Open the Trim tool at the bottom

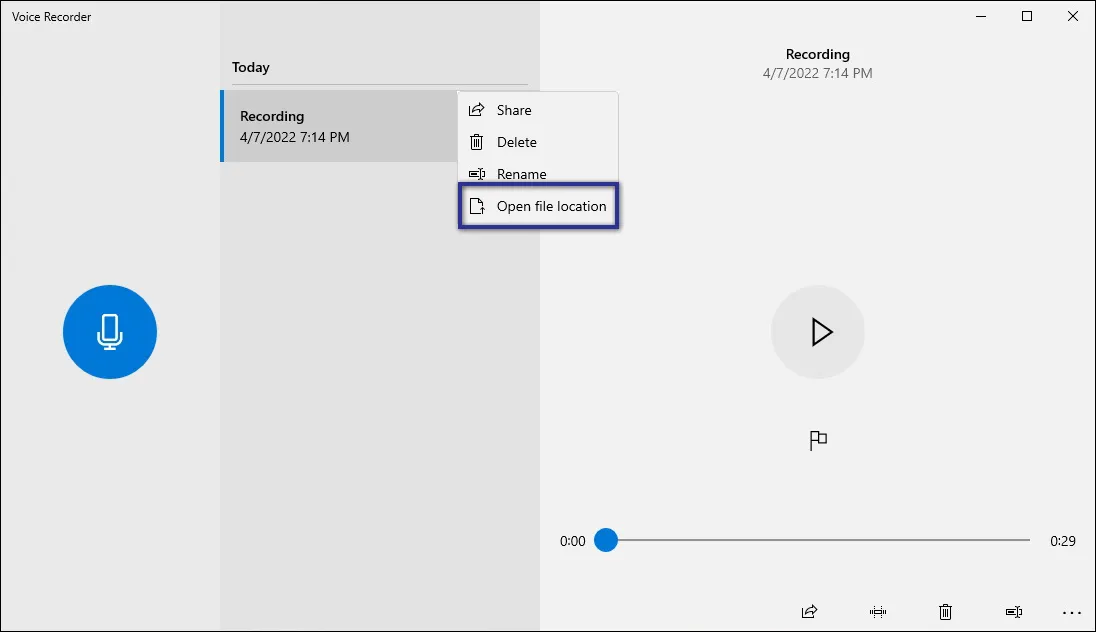click(877, 611)
